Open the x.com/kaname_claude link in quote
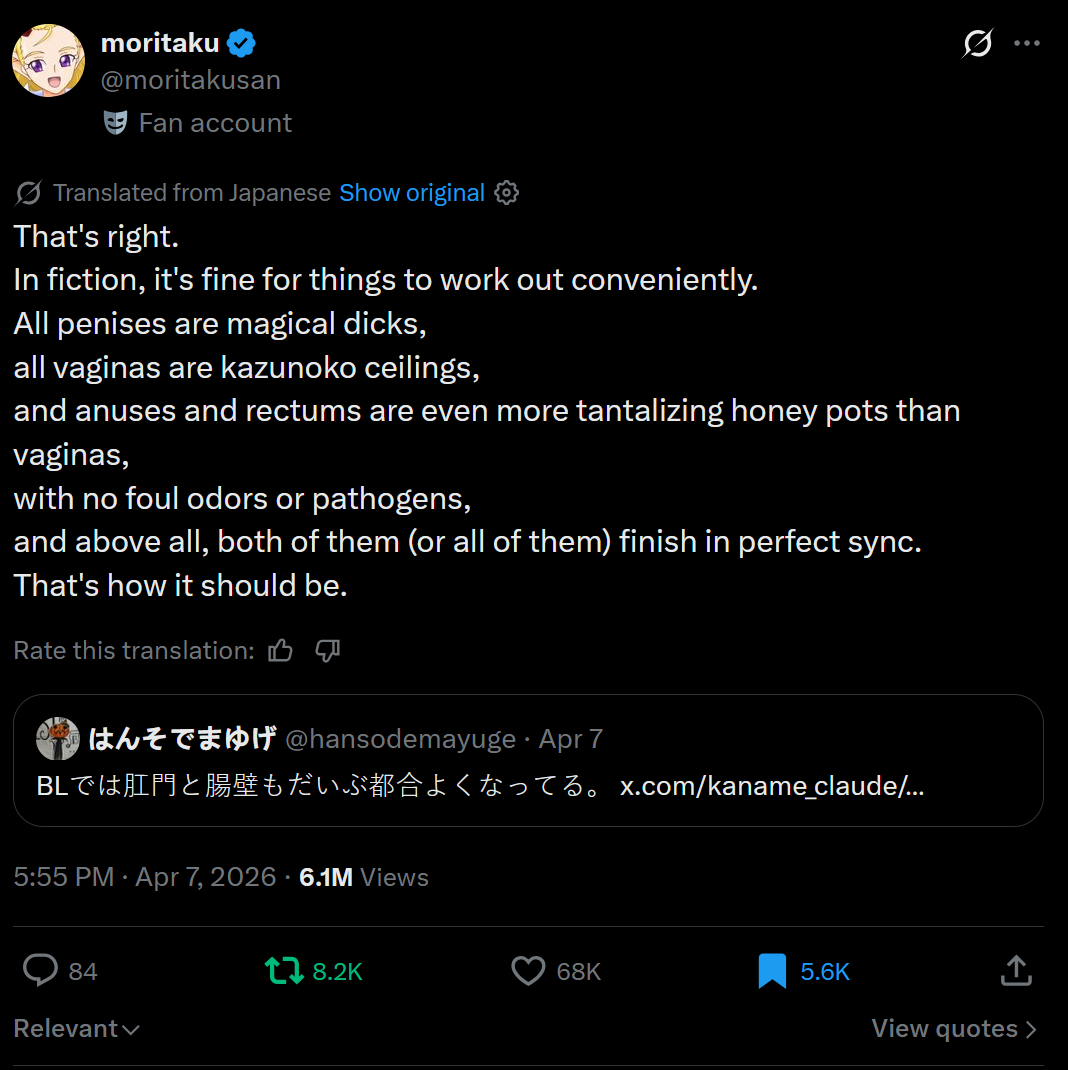The width and height of the screenshot is (1068, 1070). point(771,786)
